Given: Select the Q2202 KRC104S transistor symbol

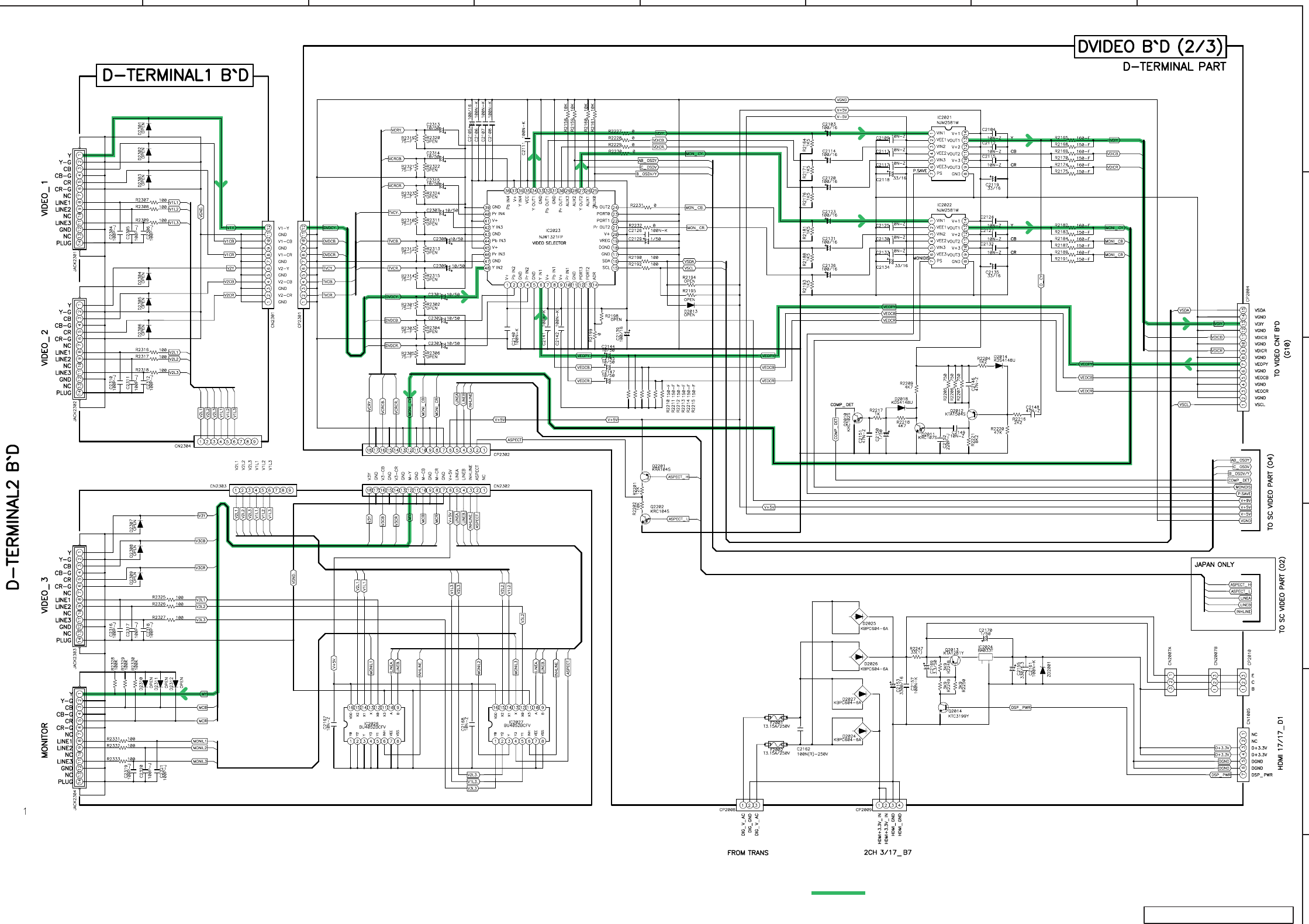Looking at the screenshot, I should (645, 518).
